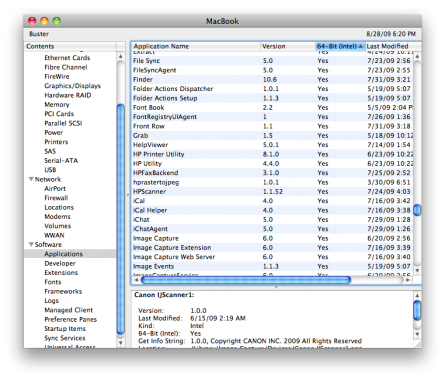Select the iCal Helper row
Screen dimensions: 445x380
[x=272, y=210]
